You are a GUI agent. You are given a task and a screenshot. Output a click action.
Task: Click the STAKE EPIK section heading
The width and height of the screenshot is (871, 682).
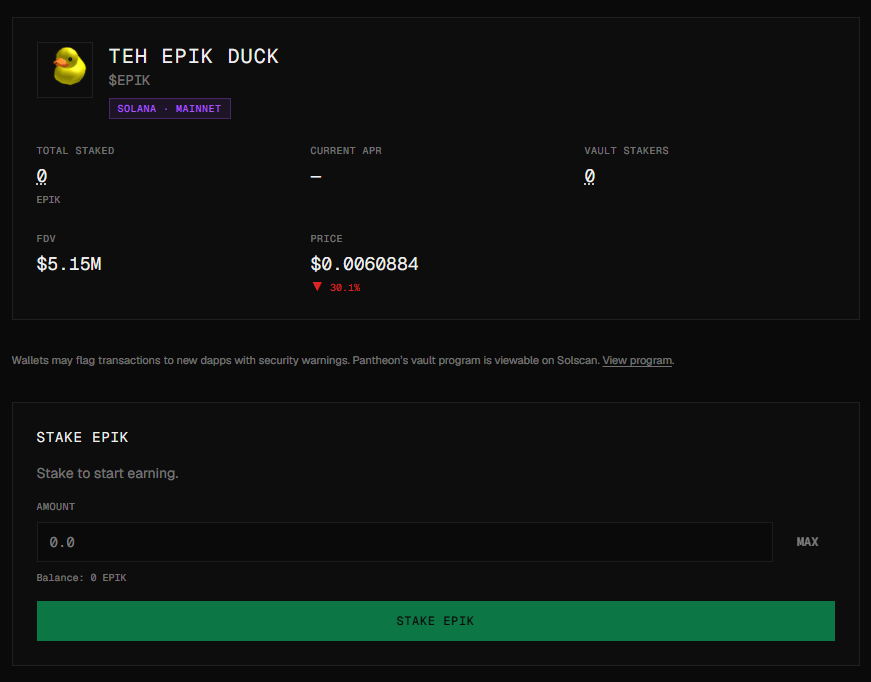(x=82, y=438)
